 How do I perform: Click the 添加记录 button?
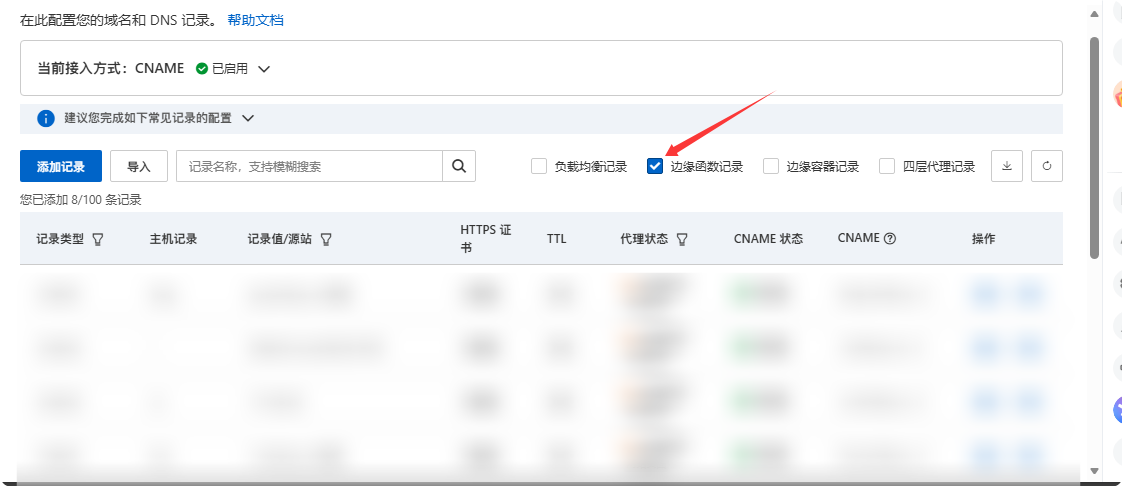[61, 166]
